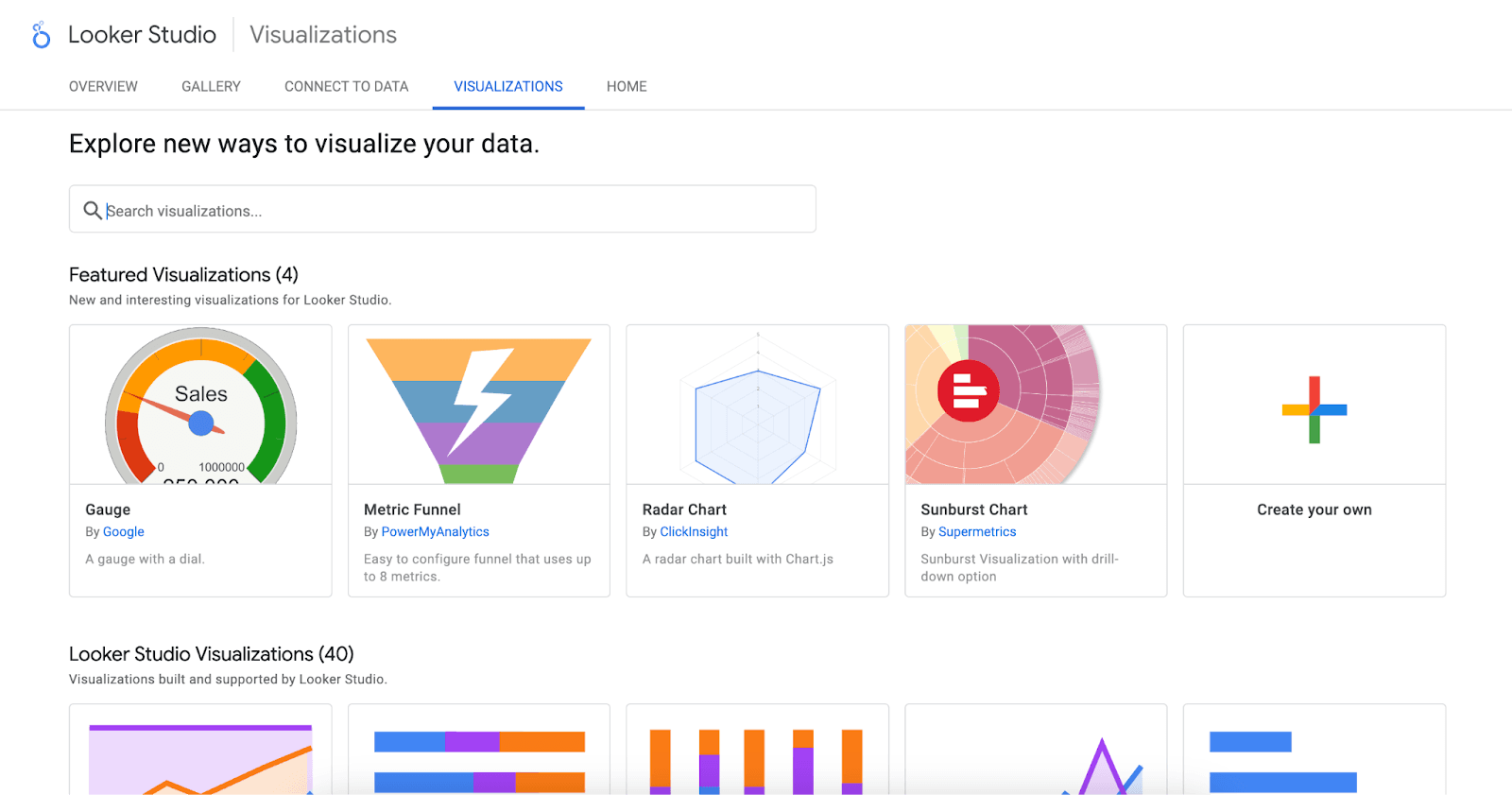Viewport: 1512px width, 795px height.
Task: Select the stacked column chart thumbnail
Action: 757,756
